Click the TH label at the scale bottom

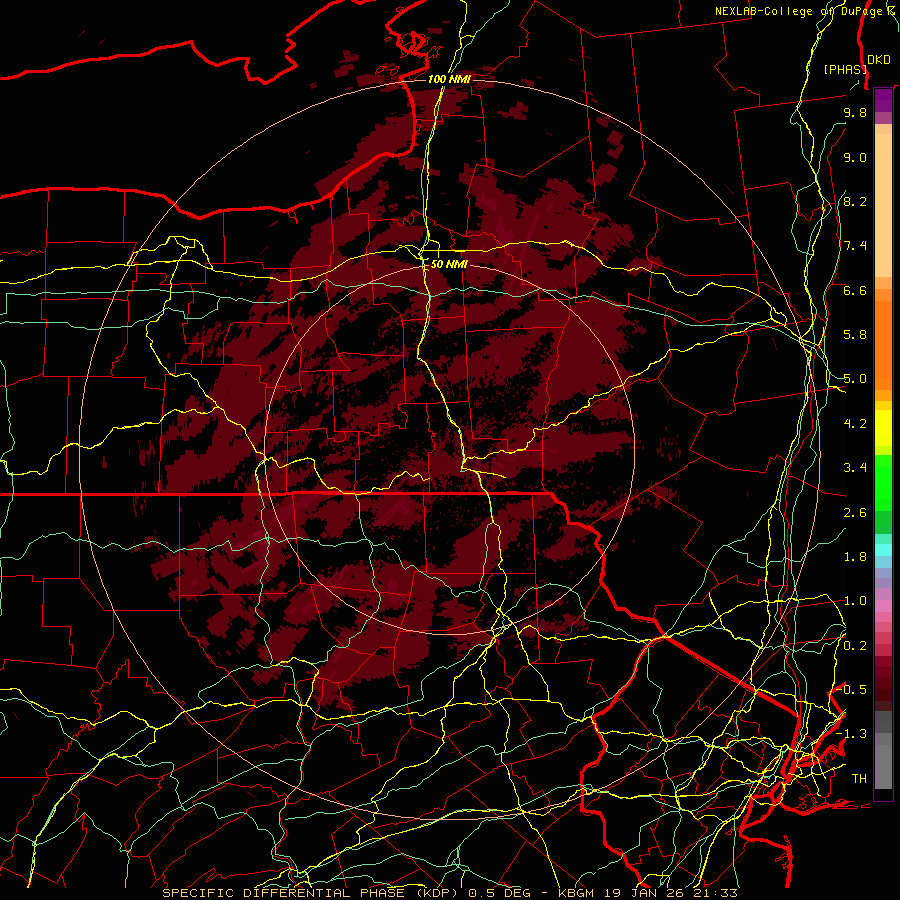(859, 779)
